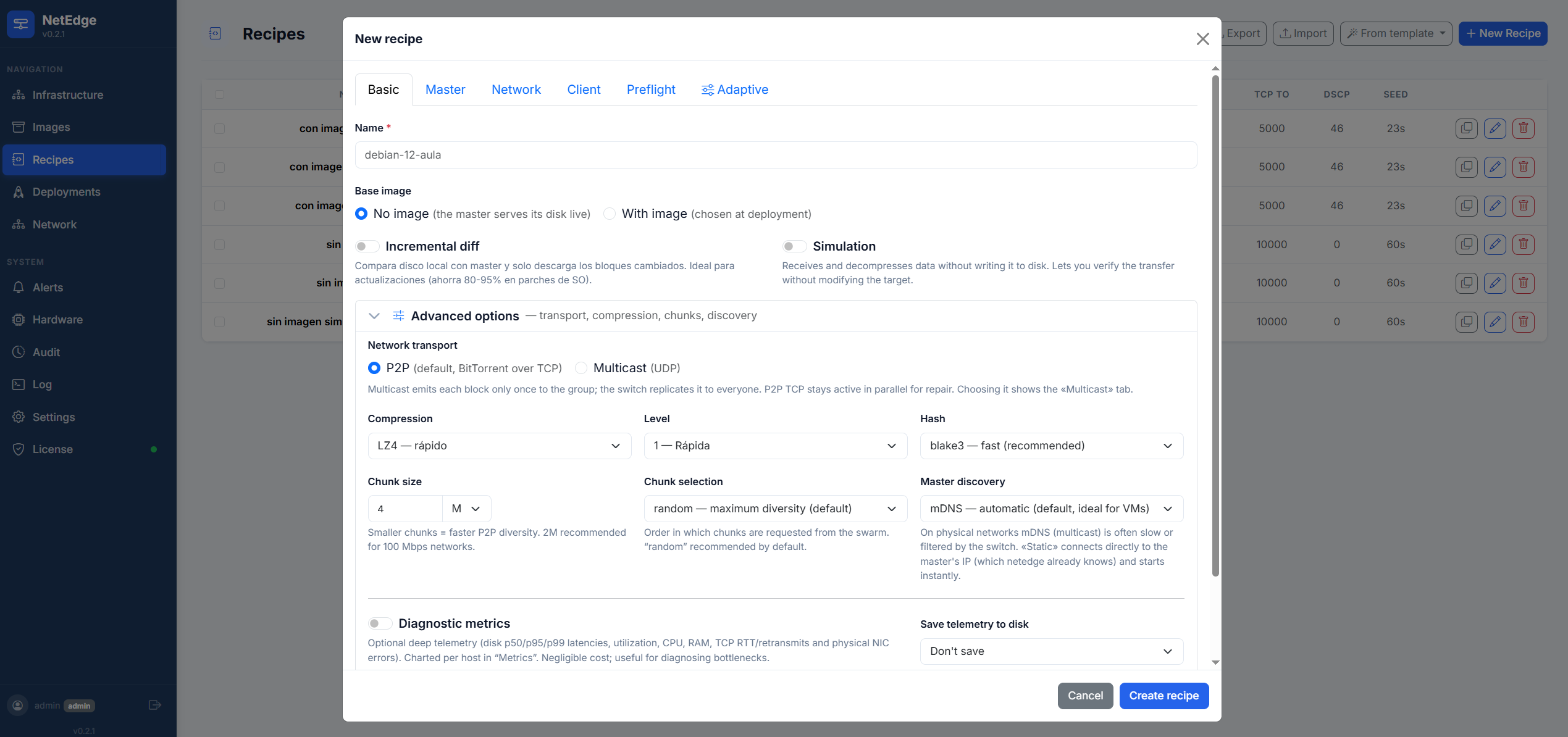Click the Import button
The height and width of the screenshot is (737, 1568).
(x=1303, y=33)
